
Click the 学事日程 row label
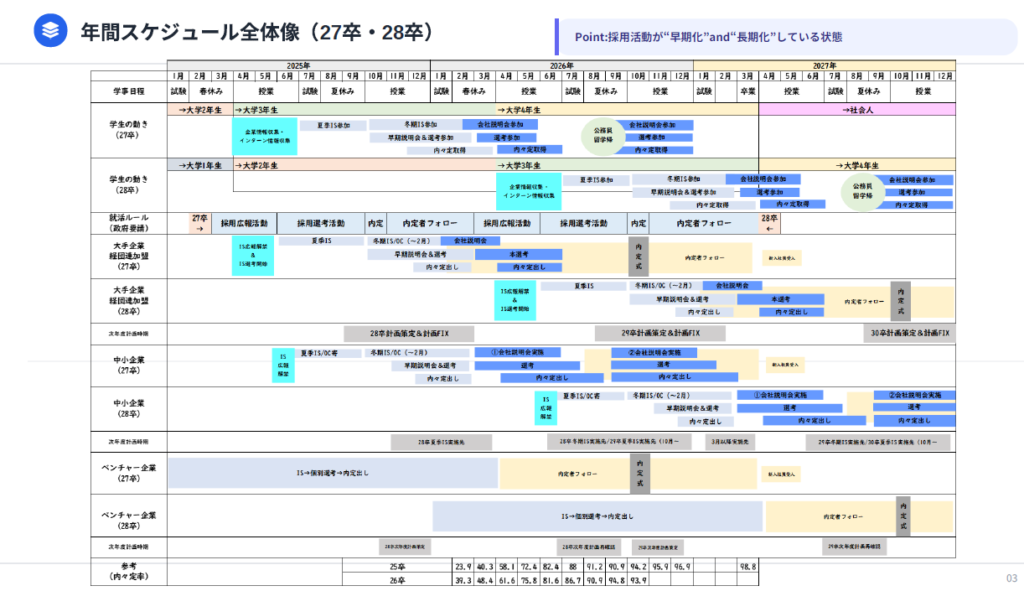(129, 90)
